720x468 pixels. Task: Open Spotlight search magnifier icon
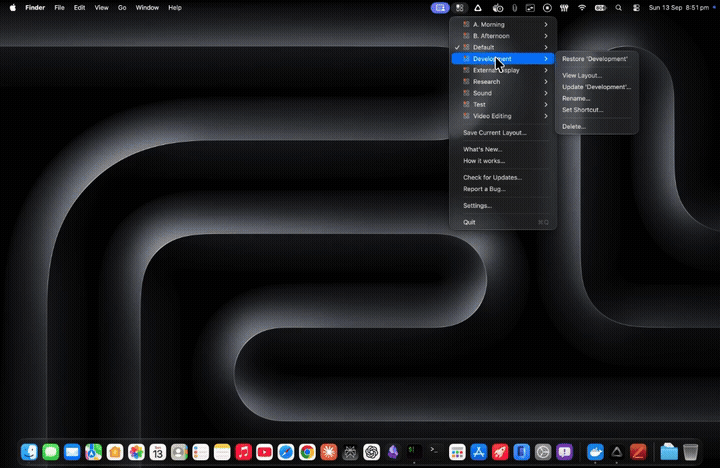pos(619,8)
